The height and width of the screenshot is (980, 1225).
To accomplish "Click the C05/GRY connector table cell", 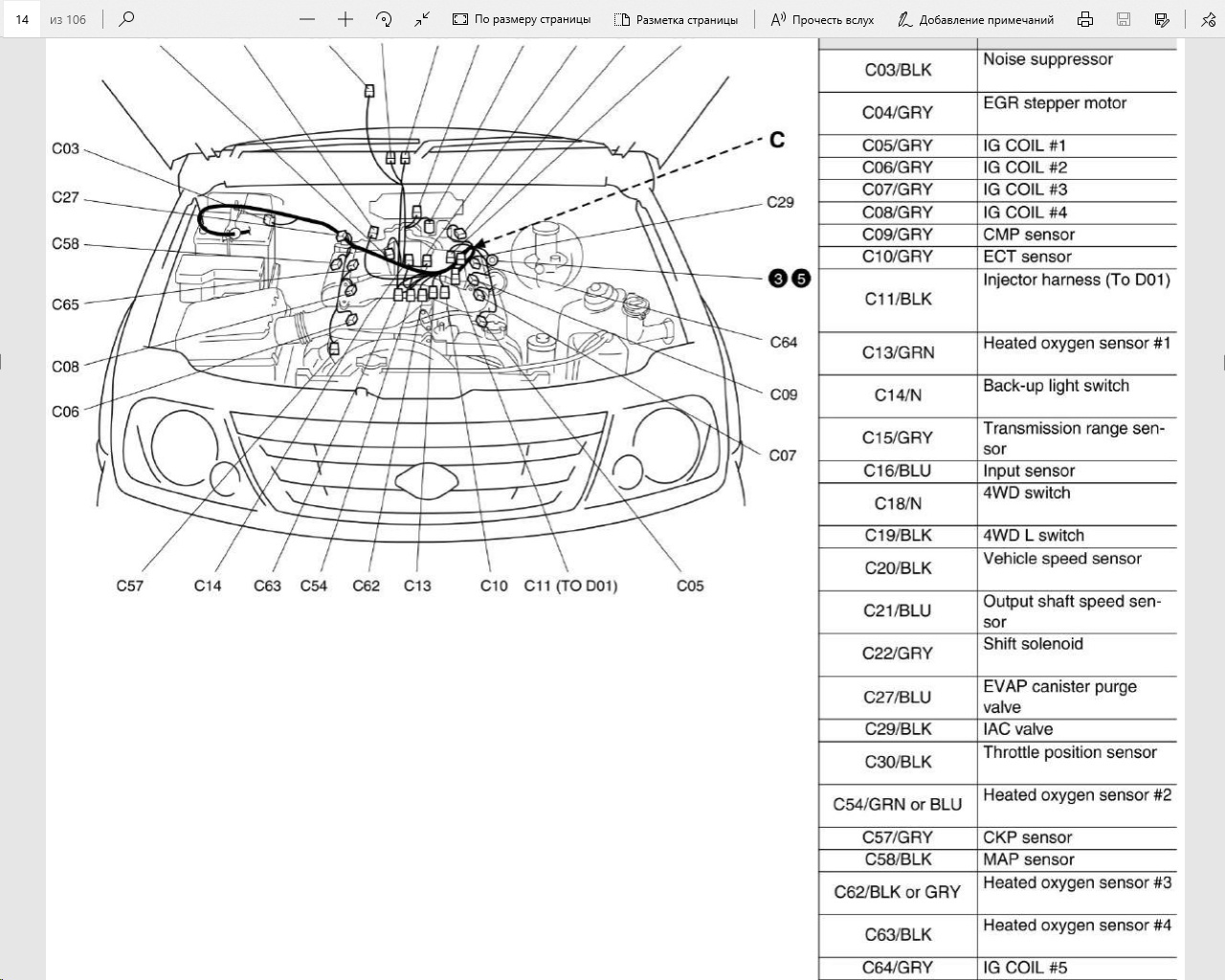I will coord(897,145).
